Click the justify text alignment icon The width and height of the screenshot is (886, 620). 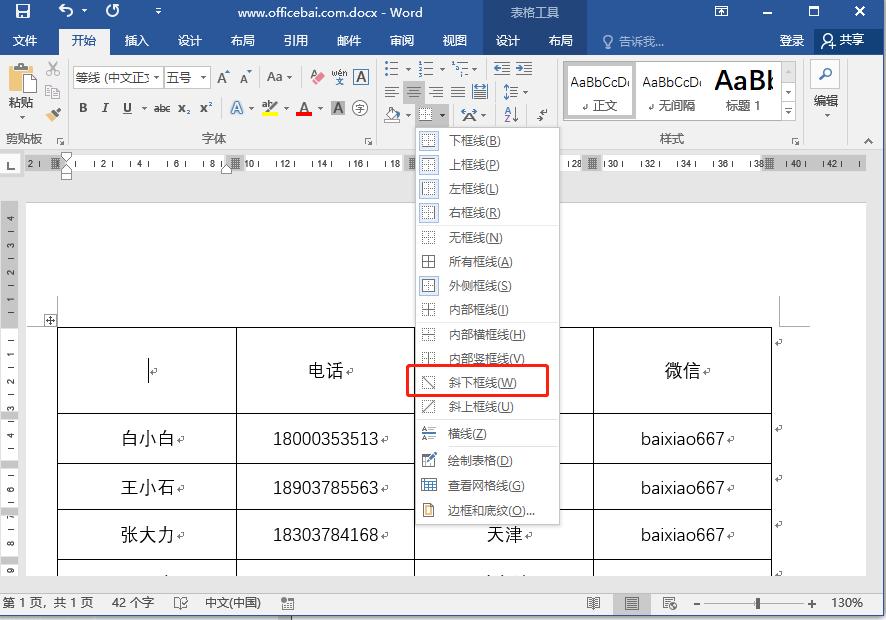456,92
